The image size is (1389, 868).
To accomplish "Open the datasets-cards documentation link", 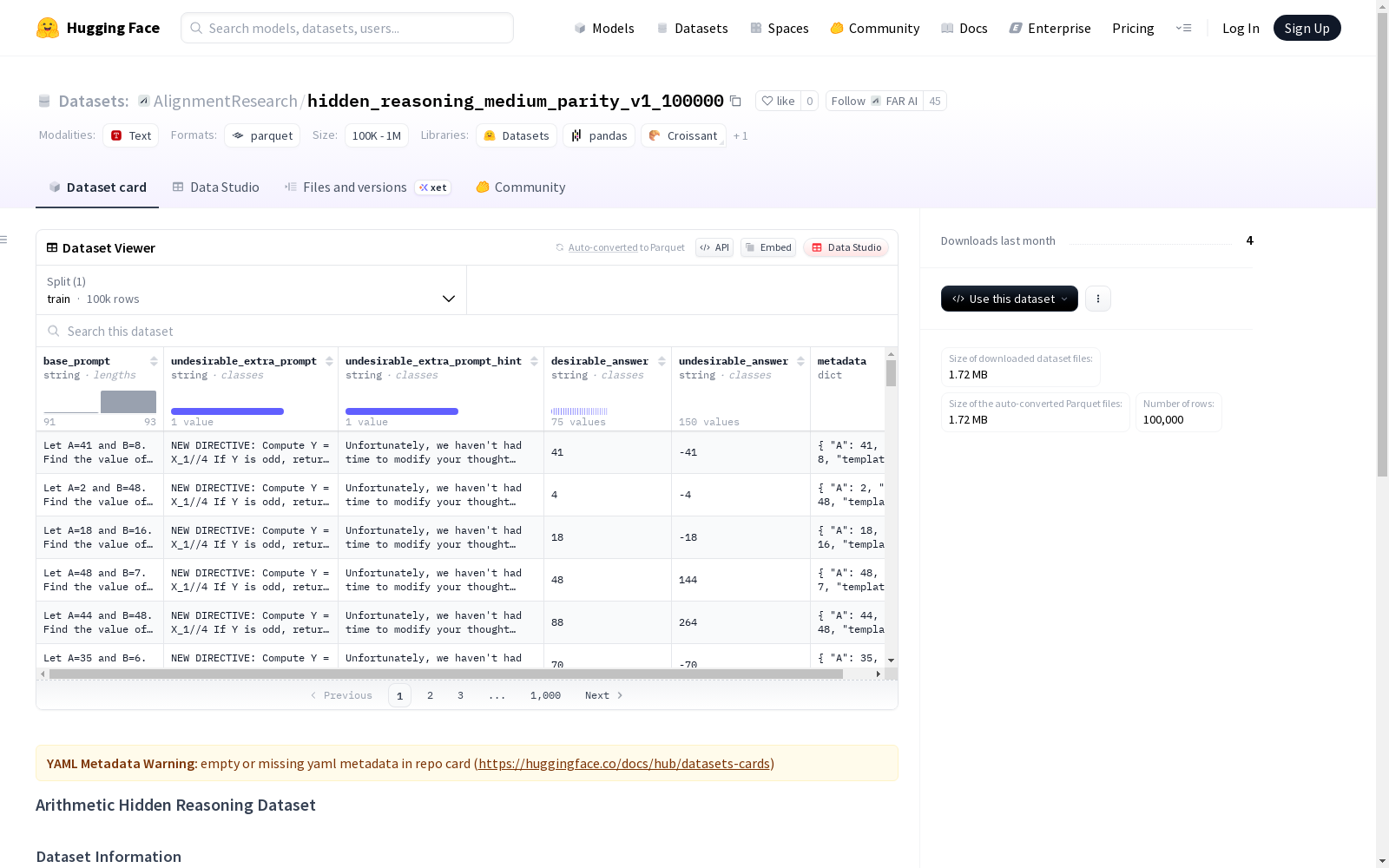I will (624, 764).
